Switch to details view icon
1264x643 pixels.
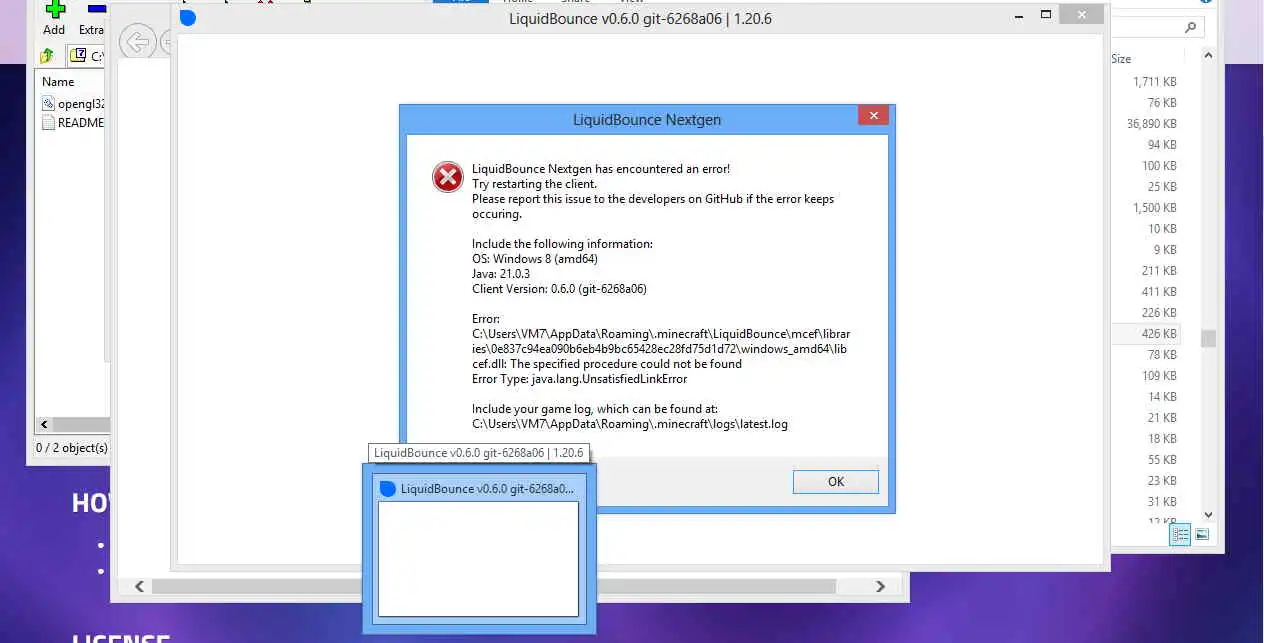click(1180, 534)
